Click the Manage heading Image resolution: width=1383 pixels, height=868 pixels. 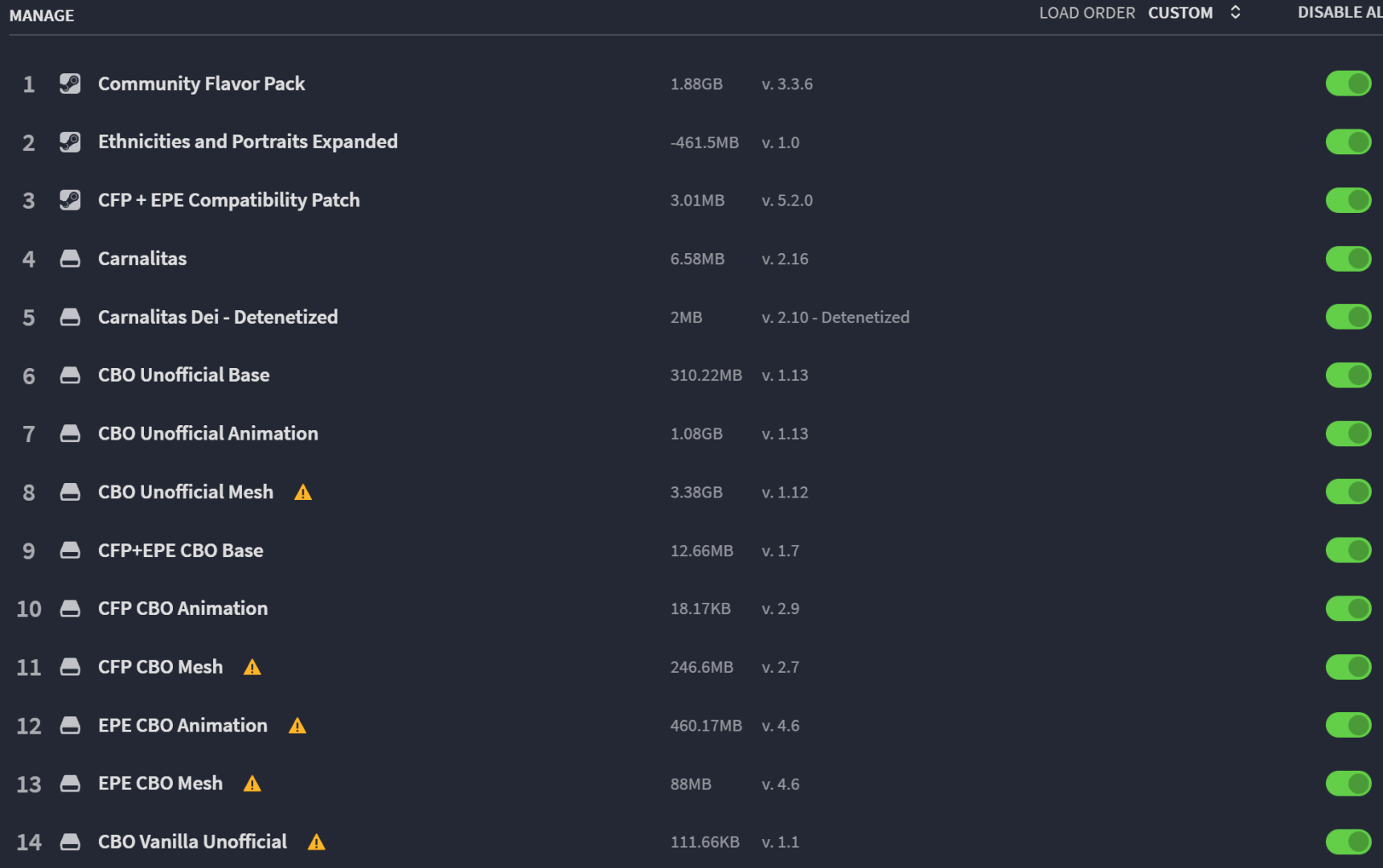(x=42, y=16)
